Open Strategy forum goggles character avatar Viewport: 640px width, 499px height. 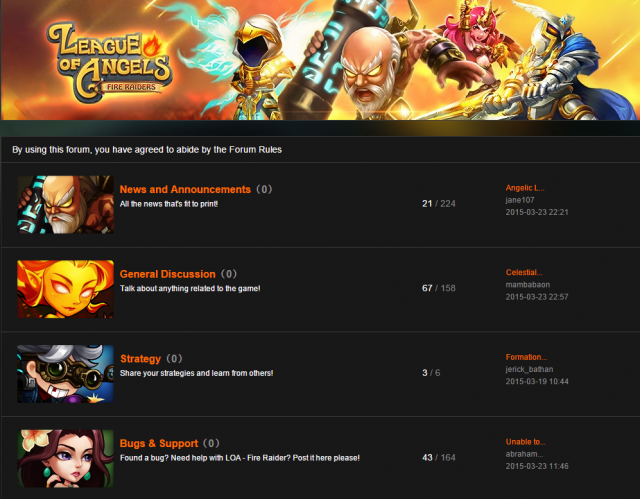(x=65, y=374)
